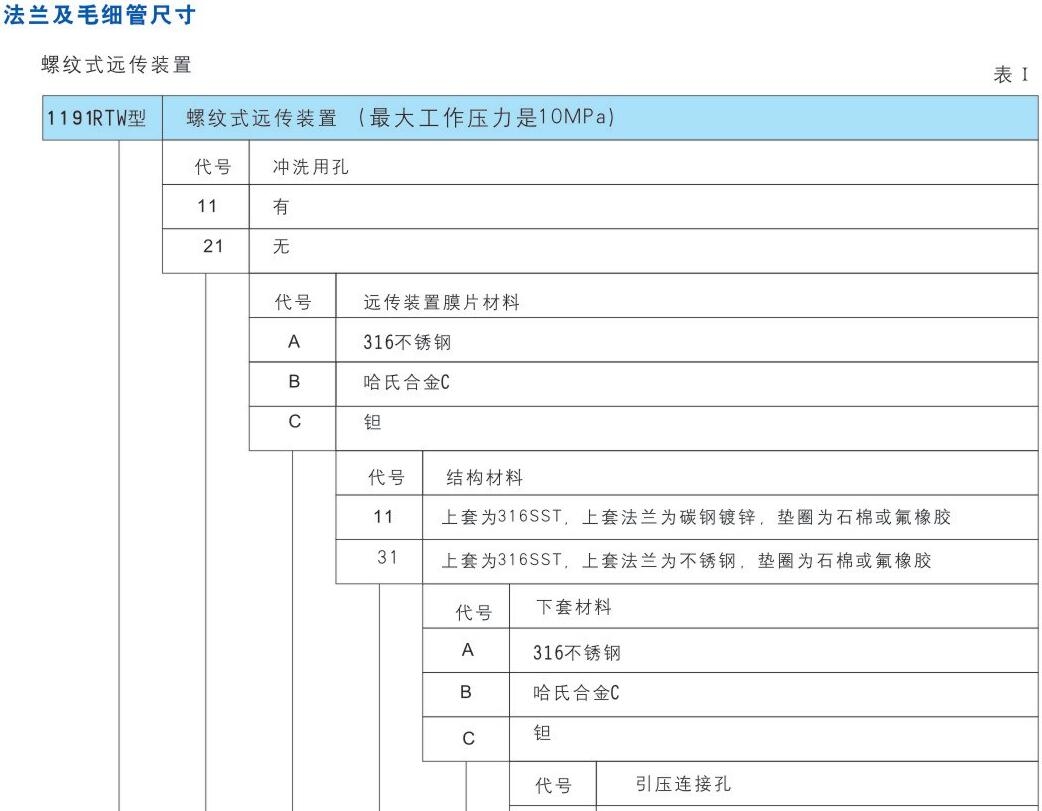This screenshot has width=1042, height=811.
Task: Select the 有 option for flushing hole
Action: (x=281, y=207)
